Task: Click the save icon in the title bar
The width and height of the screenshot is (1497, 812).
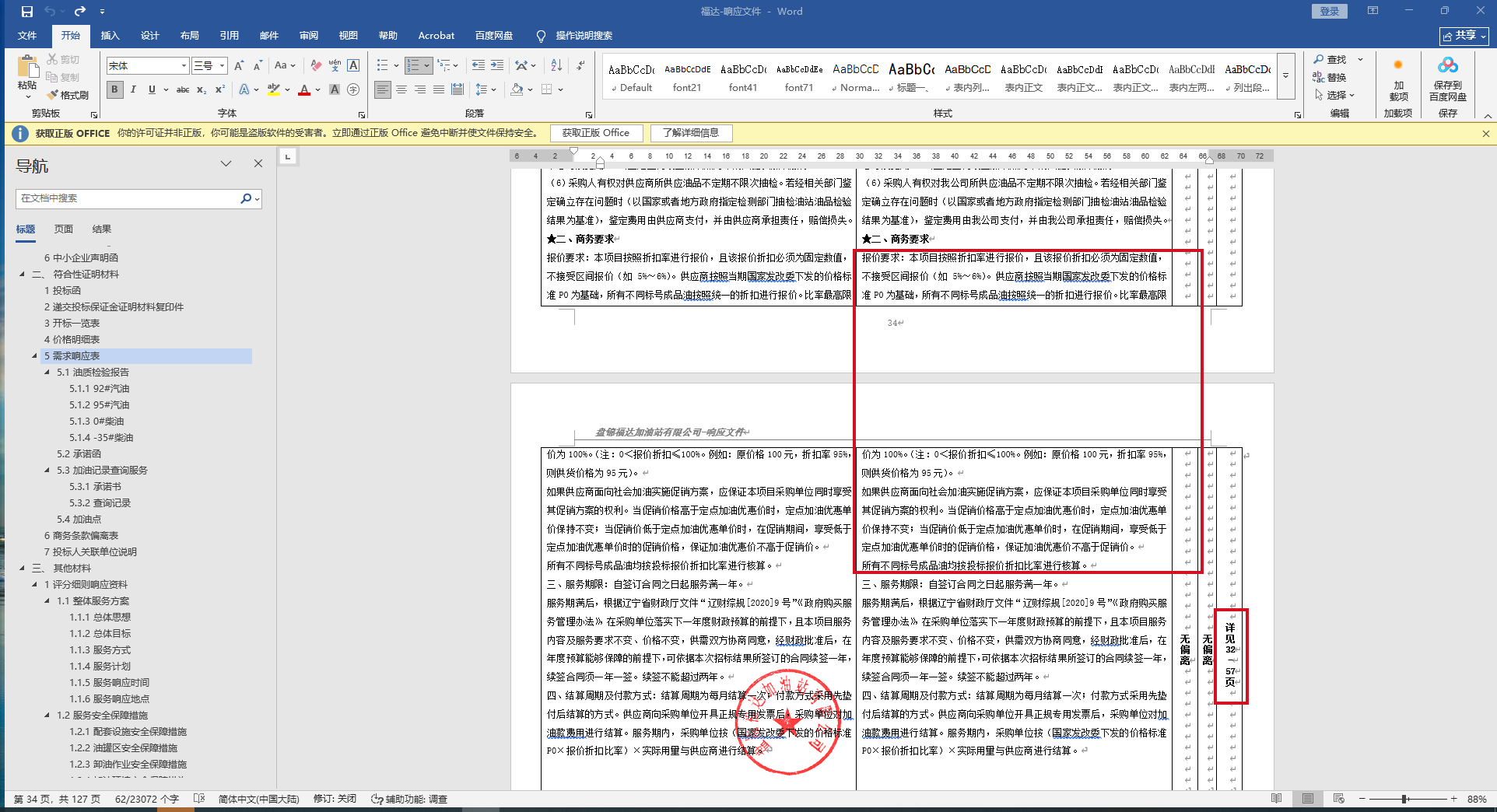Action: [27, 12]
